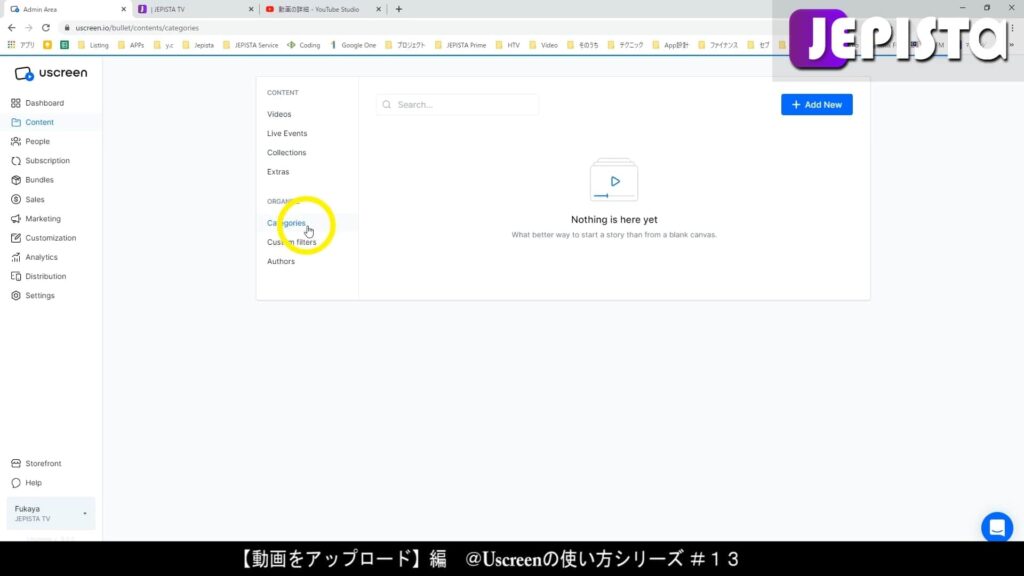Open the Bundles box icon
The height and width of the screenshot is (576, 1024).
click(x=16, y=180)
